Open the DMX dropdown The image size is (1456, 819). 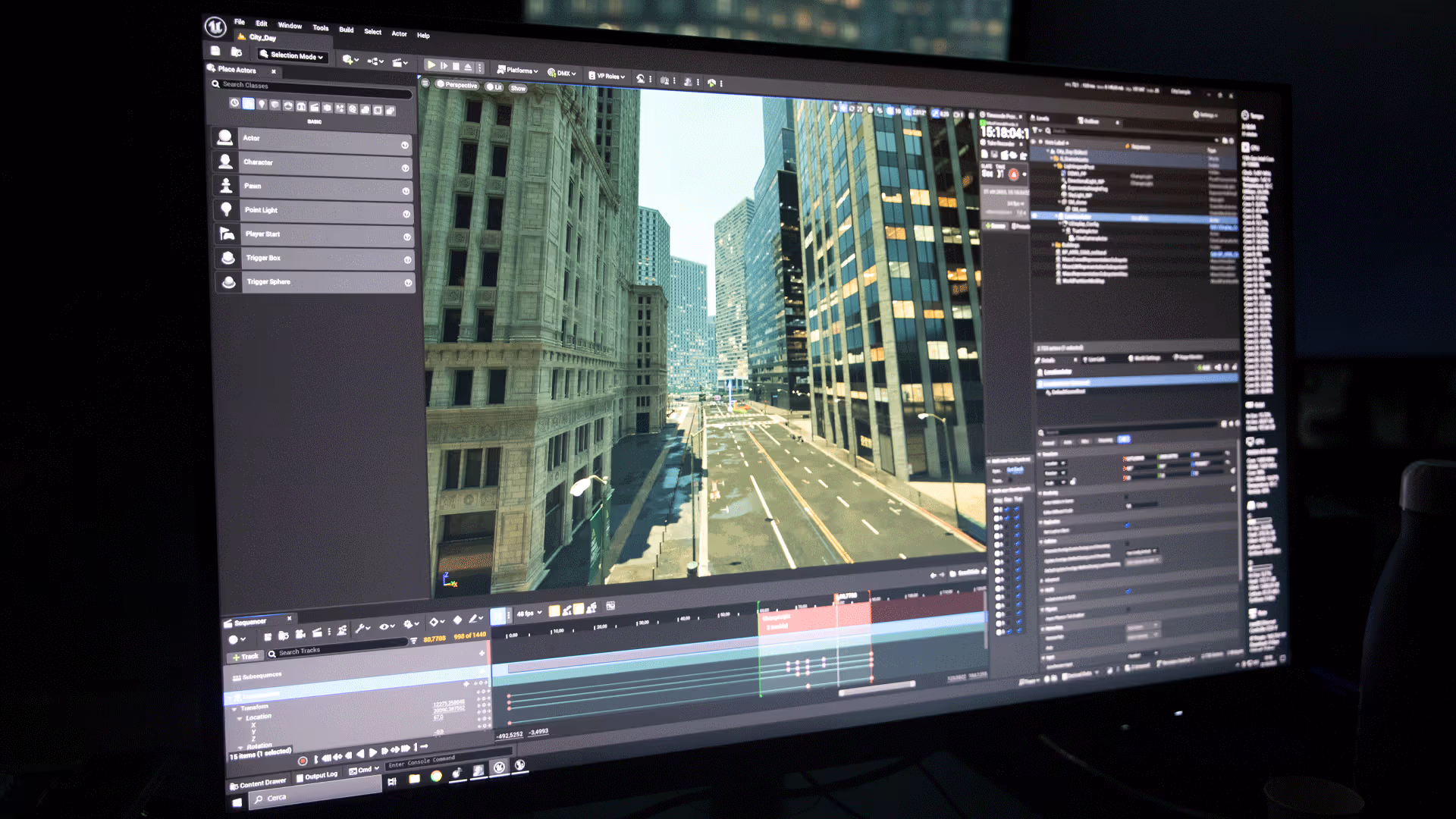click(x=562, y=74)
